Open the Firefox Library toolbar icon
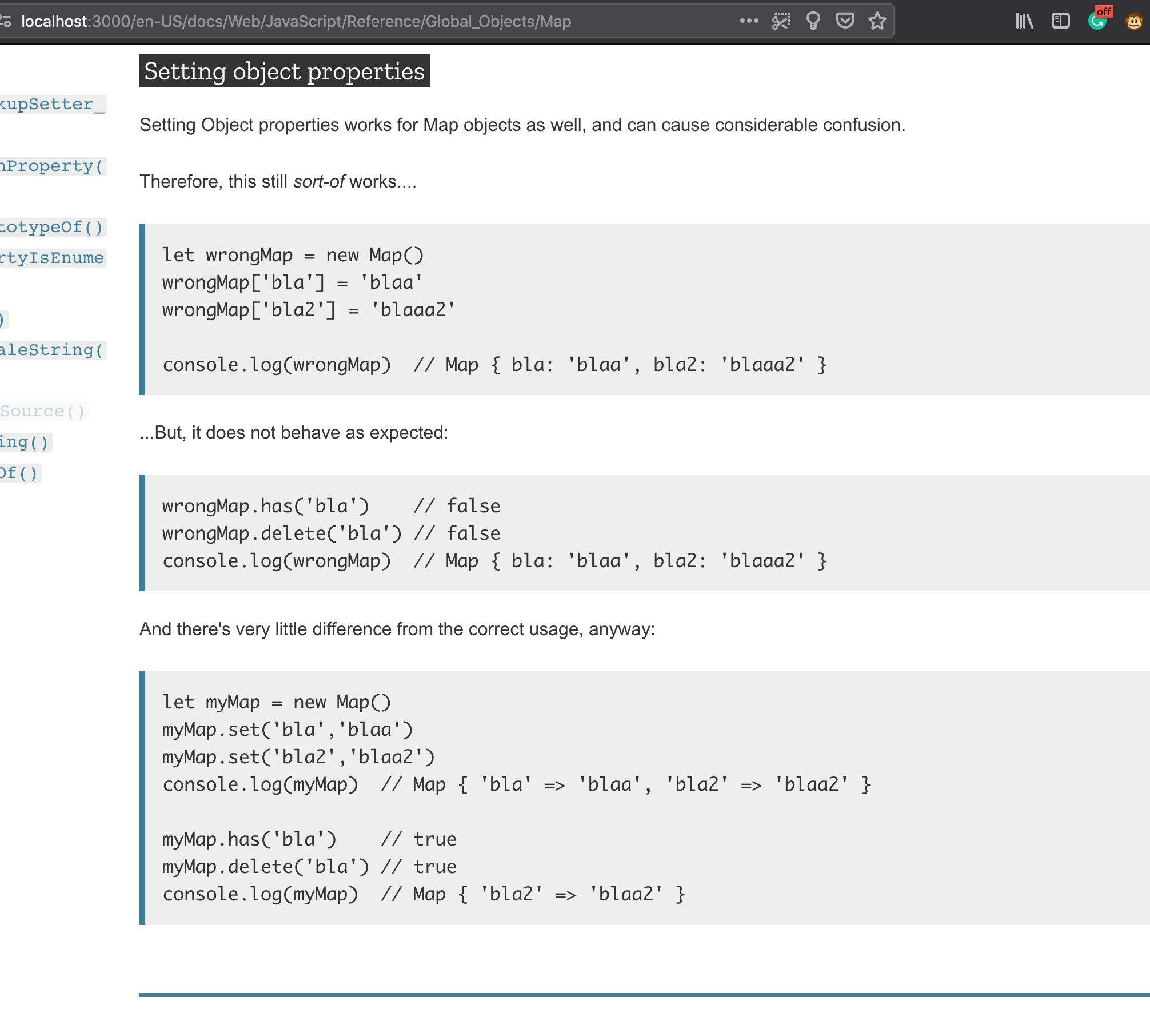This screenshot has height=1036, width=1150. [1024, 21]
